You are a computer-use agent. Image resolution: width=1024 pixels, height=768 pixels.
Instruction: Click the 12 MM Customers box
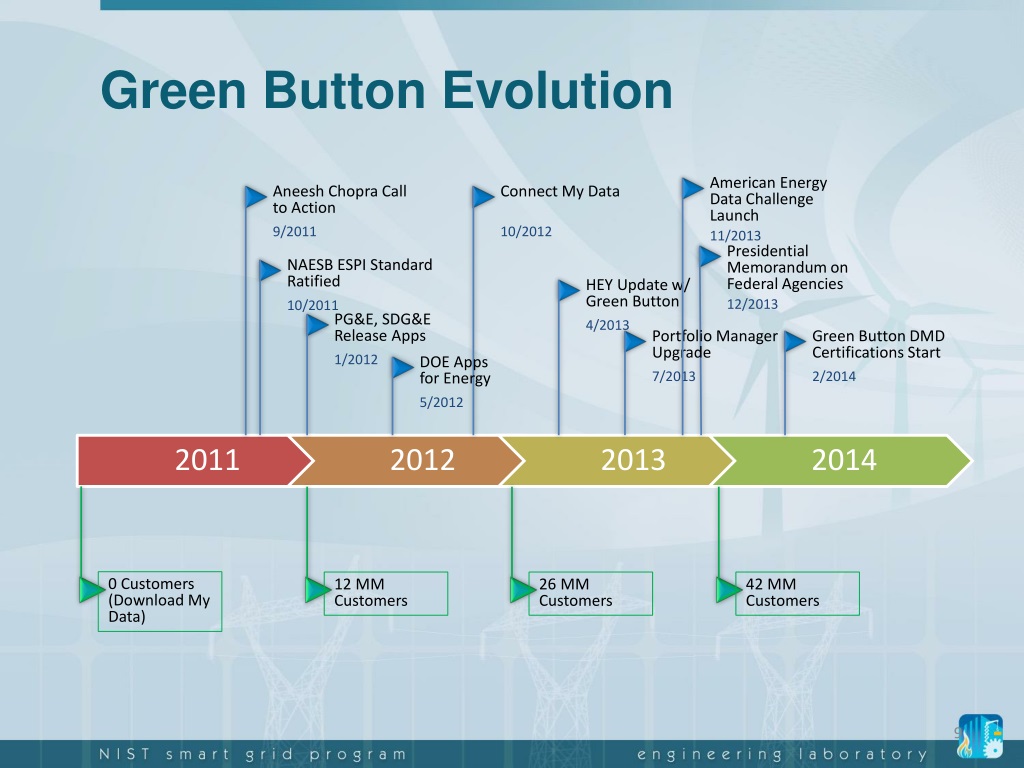[x=386, y=594]
